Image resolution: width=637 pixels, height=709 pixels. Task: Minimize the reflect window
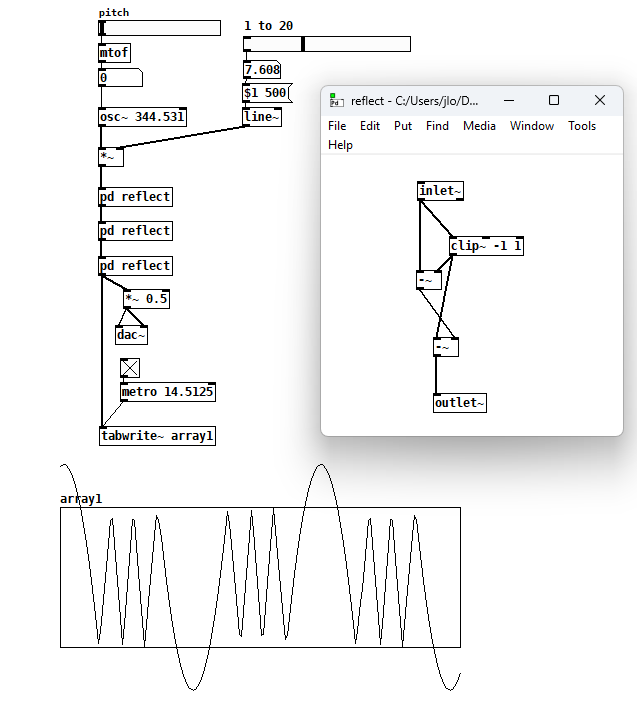pyautogui.click(x=509, y=100)
